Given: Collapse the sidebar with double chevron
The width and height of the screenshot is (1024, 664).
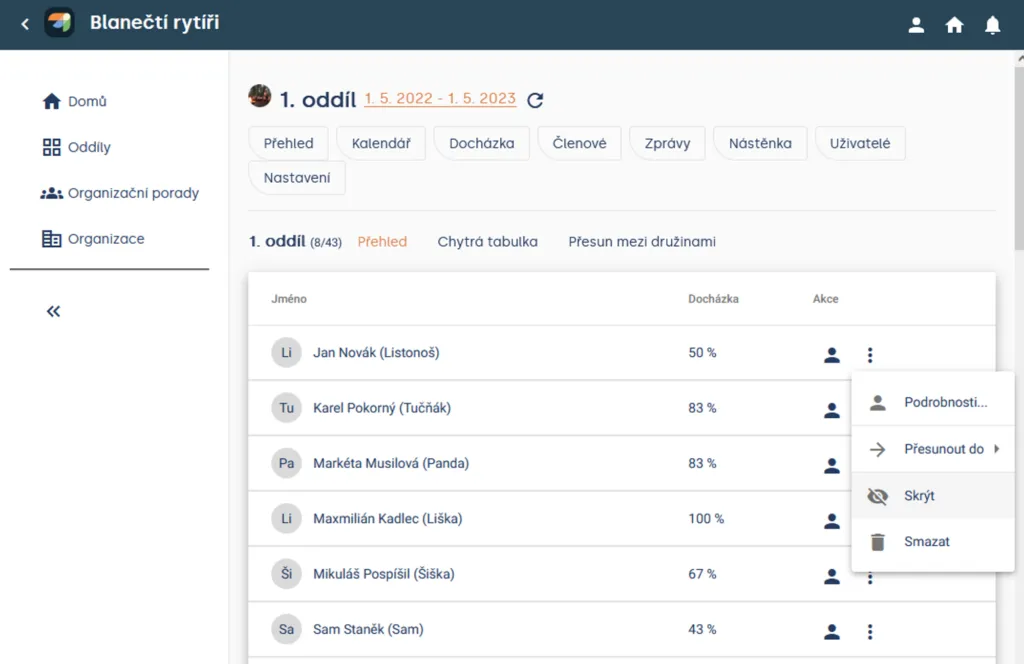Looking at the screenshot, I should (53, 311).
